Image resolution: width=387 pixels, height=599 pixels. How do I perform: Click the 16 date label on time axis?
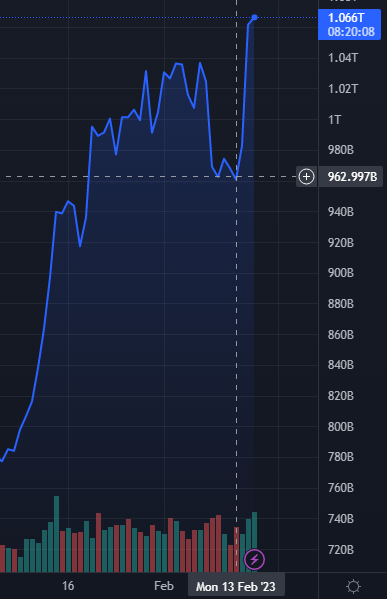click(68, 586)
